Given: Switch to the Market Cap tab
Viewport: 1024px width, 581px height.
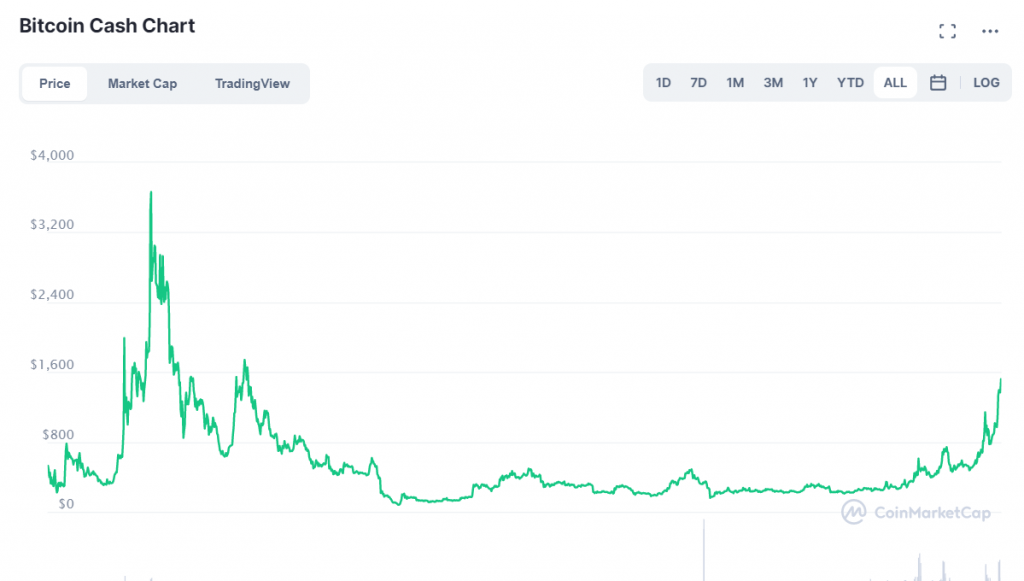Looking at the screenshot, I should tap(142, 83).
